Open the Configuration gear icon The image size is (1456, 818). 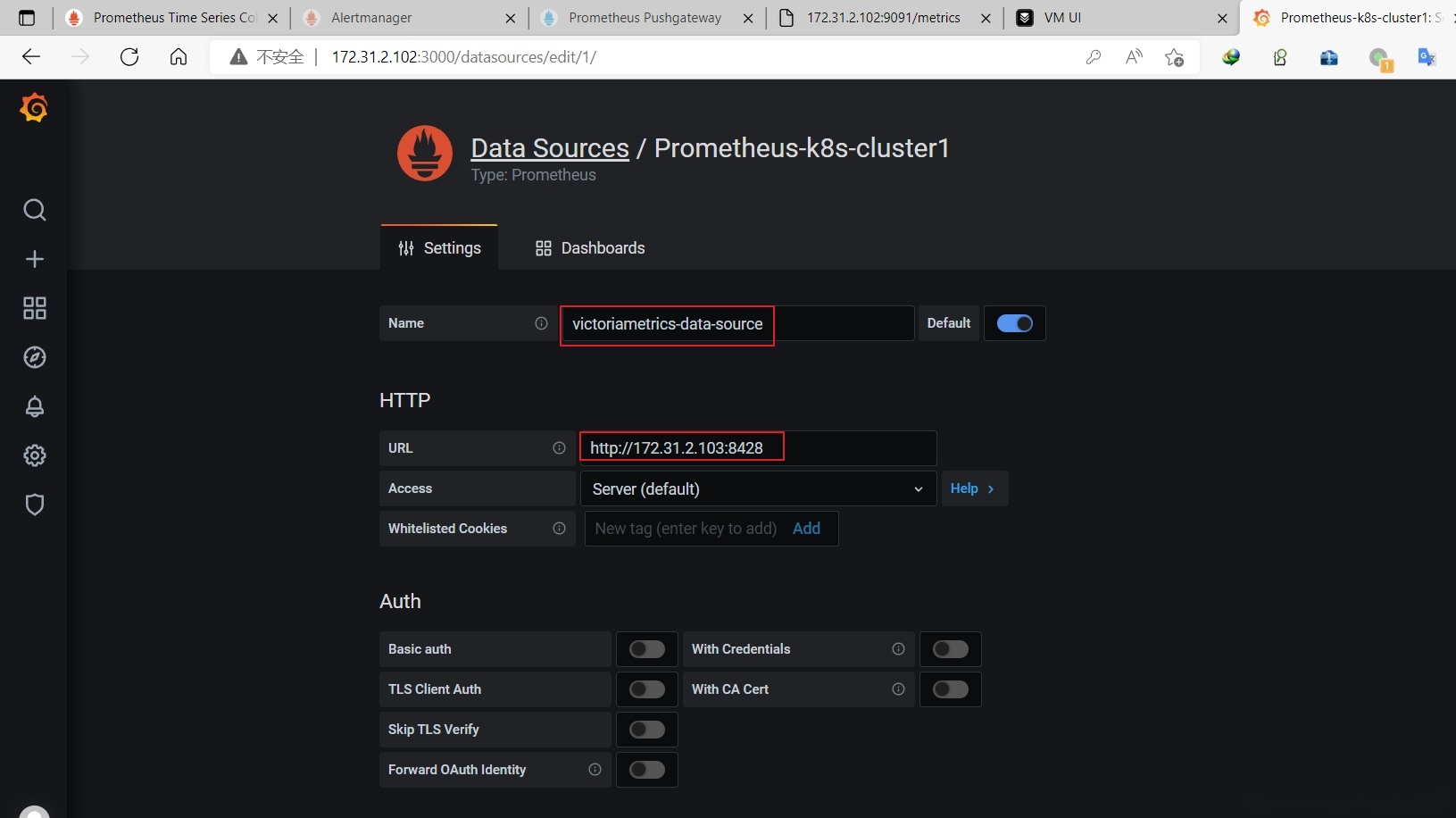35,455
